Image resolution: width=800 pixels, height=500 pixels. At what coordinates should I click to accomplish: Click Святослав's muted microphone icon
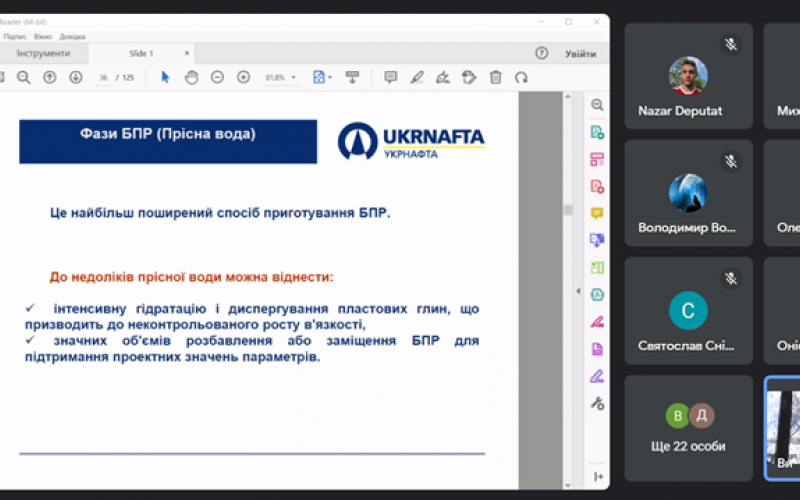pos(731,279)
